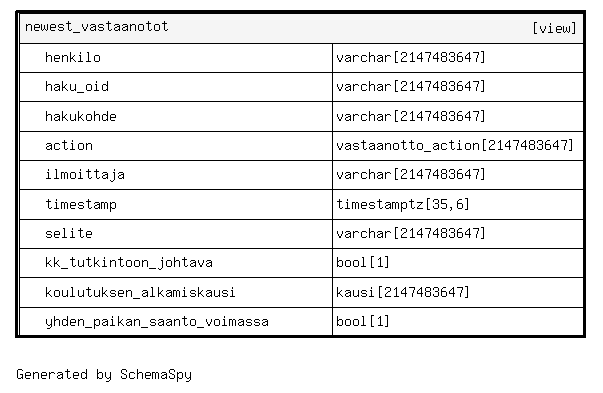This screenshot has width=603, height=393.
Task: Click the [view] label in header
Action: pos(554,28)
